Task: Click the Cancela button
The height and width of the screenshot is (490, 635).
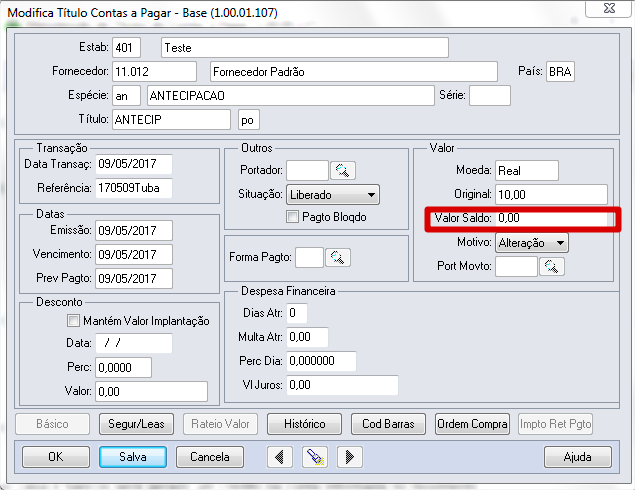Action: [x=210, y=457]
